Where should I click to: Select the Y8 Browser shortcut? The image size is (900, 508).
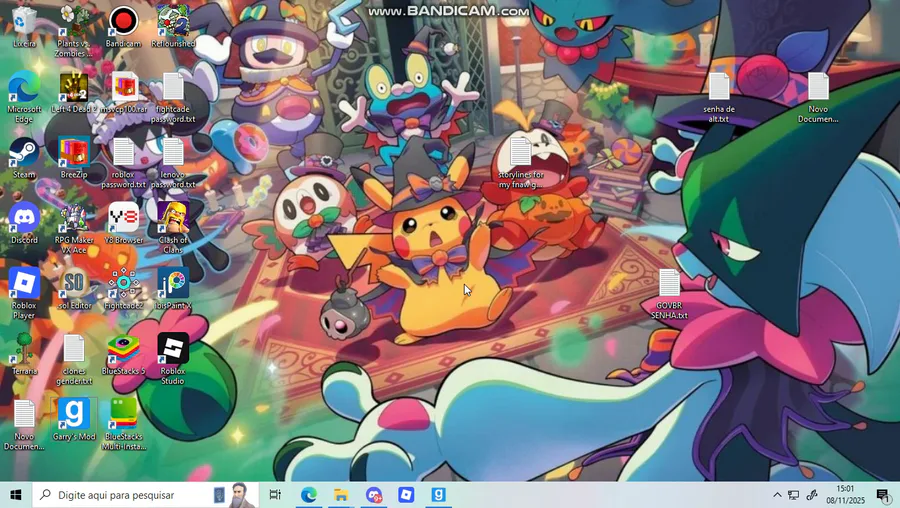click(123, 224)
